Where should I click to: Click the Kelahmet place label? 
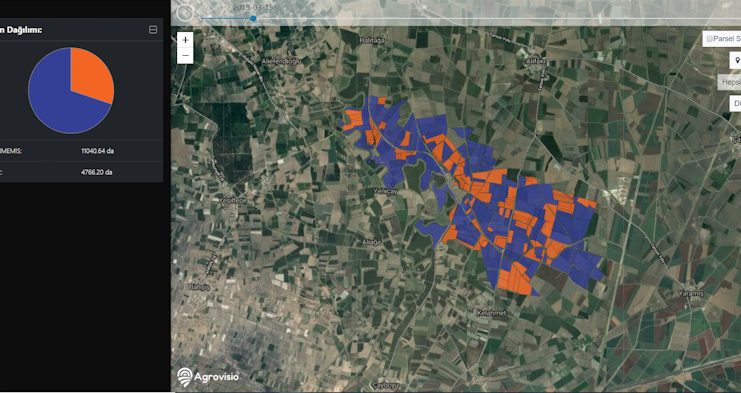[491, 313]
